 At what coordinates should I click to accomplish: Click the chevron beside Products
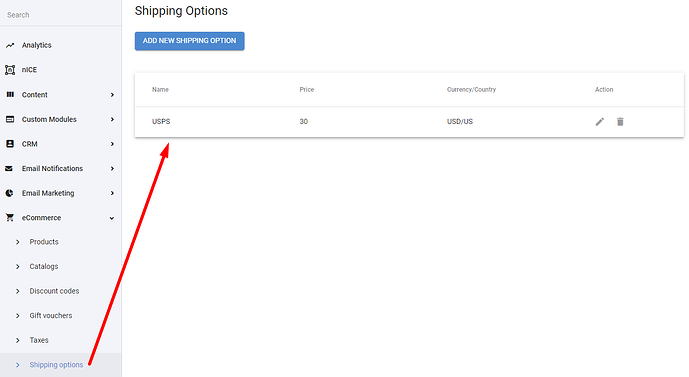(x=18, y=242)
